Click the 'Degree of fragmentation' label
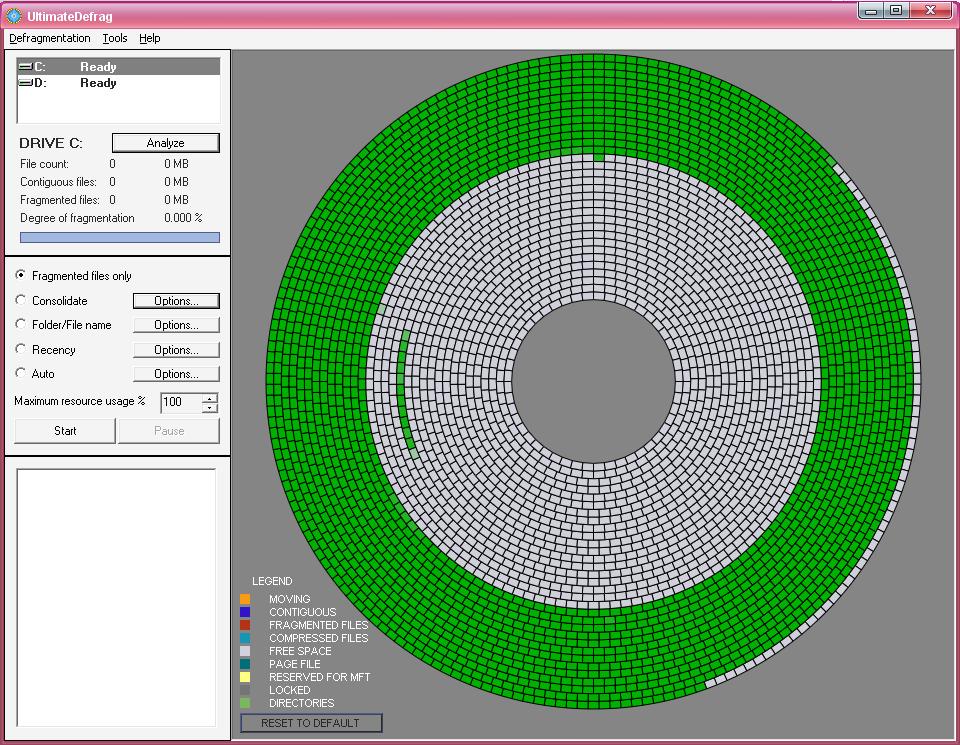Screen dimensions: 960x745 click(77, 218)
